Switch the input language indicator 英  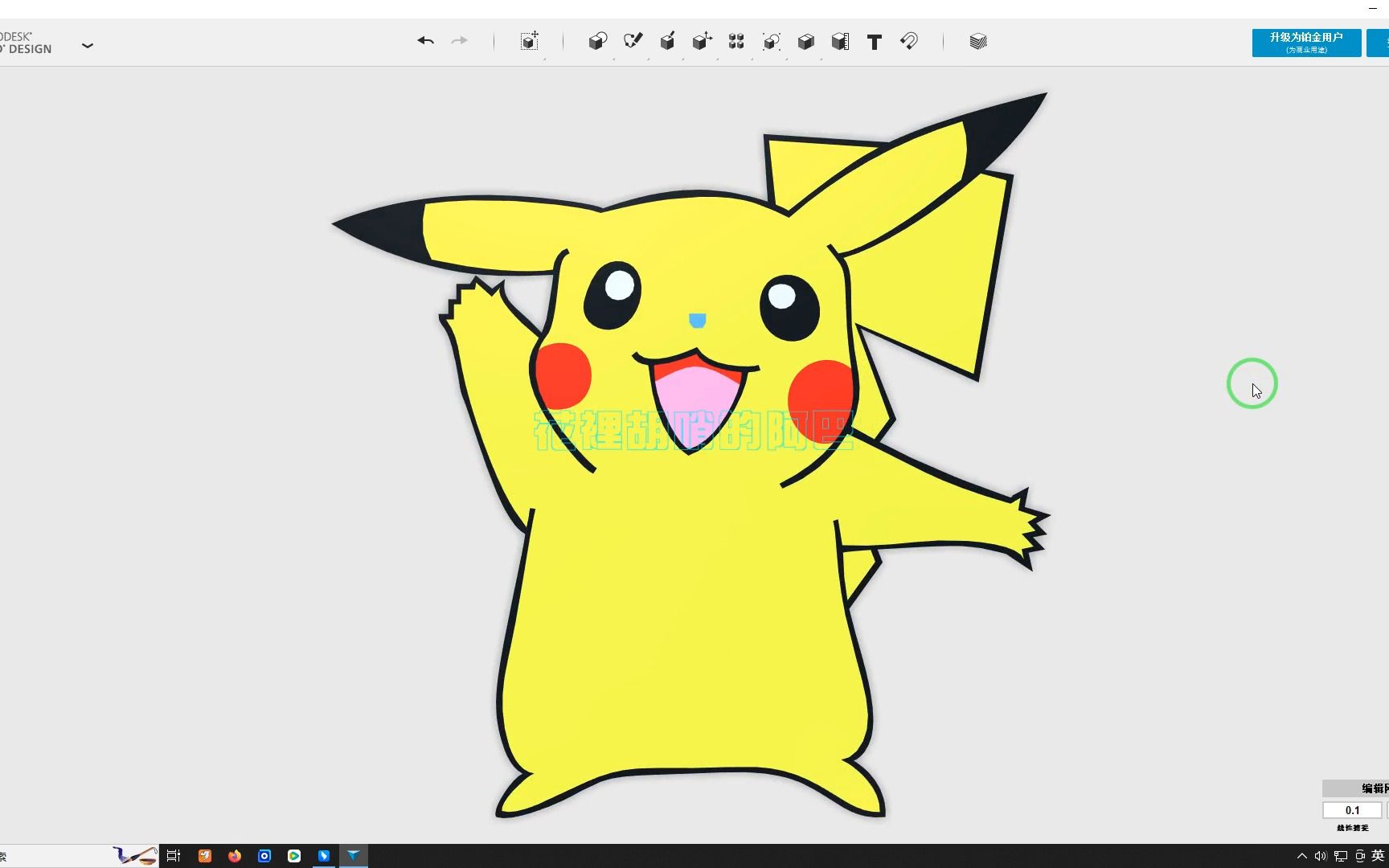coord(1378,856)
